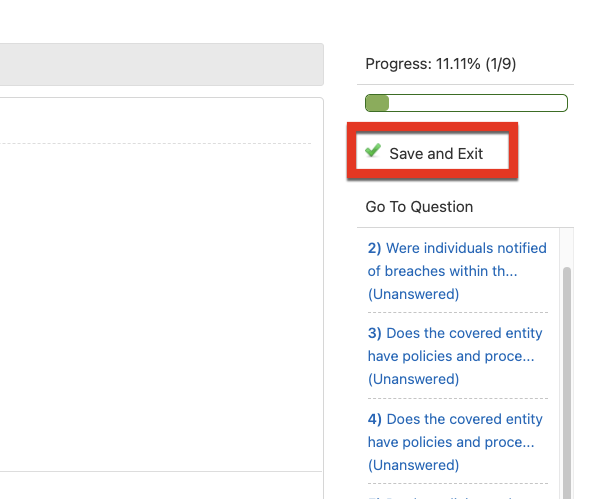Image resolution: width=594 pixels, height=499 pixels.
Task: Click the bold "4)" question number
Action: point(374,419)
